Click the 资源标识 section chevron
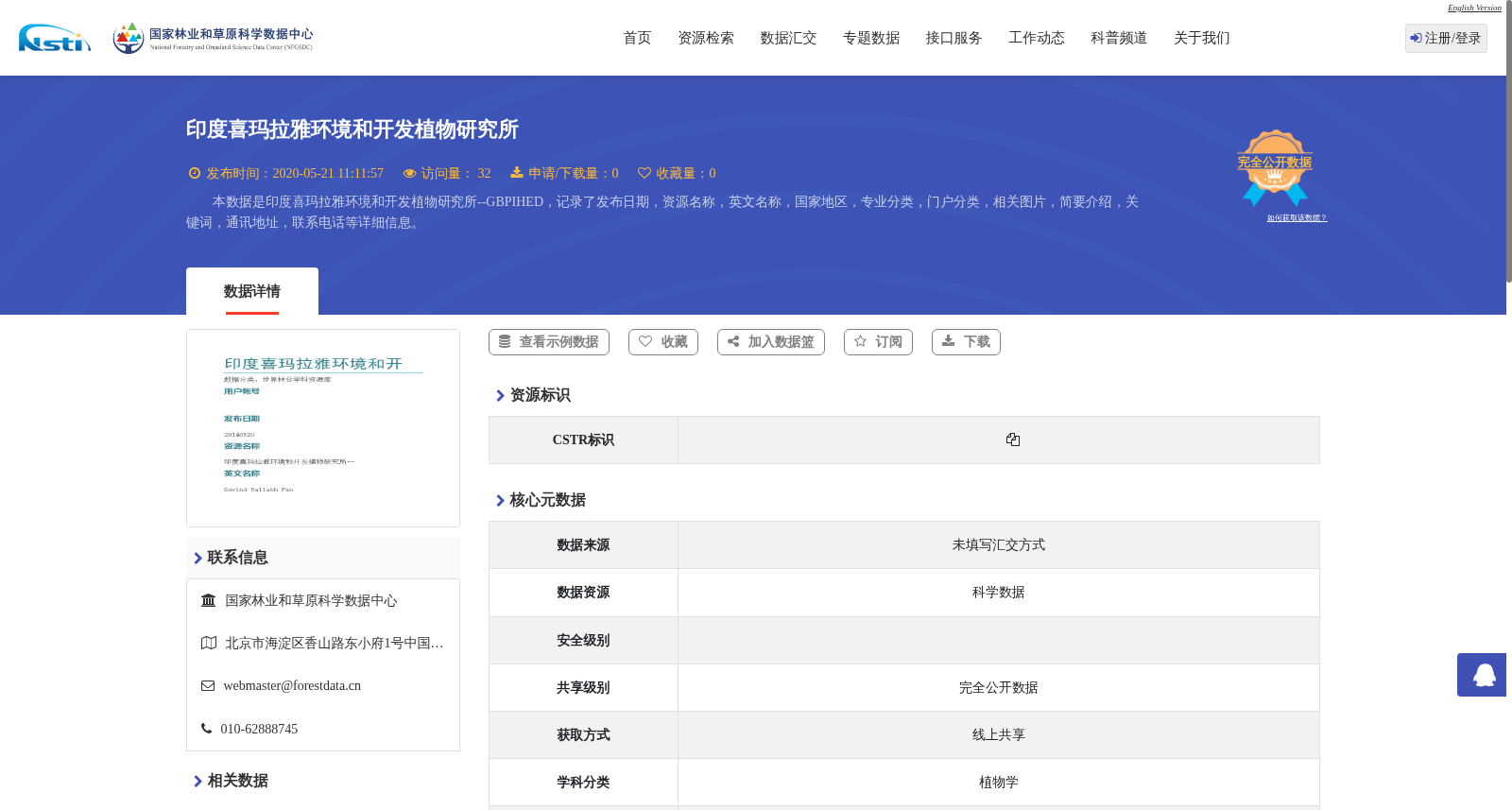Viewport: 1512px width, 810px height. click(500, 395)
